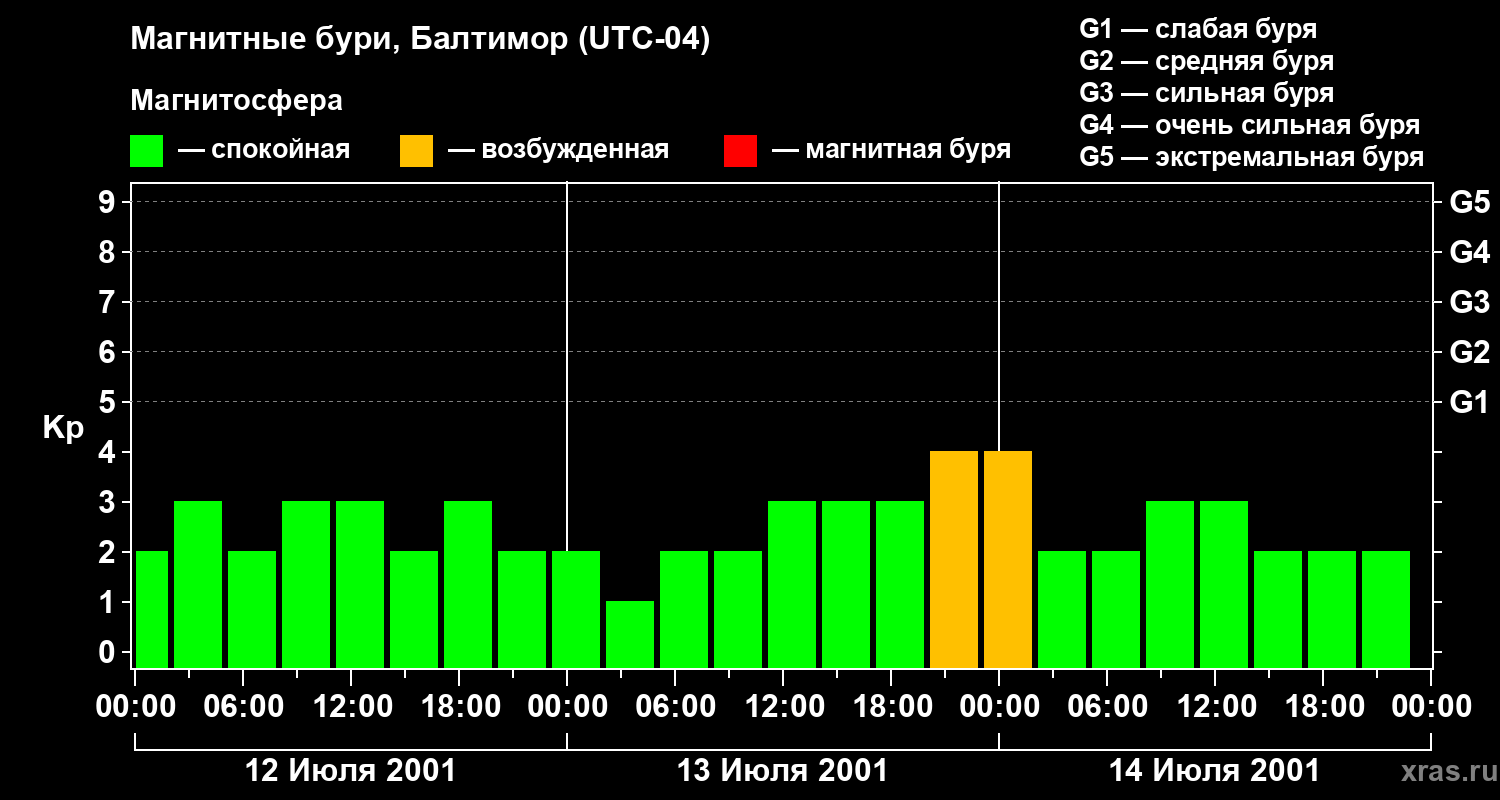The image size is (1500, 800).
Task: Select the "G3 — сильная буря" legend line
Action: tap(1206, 93)
